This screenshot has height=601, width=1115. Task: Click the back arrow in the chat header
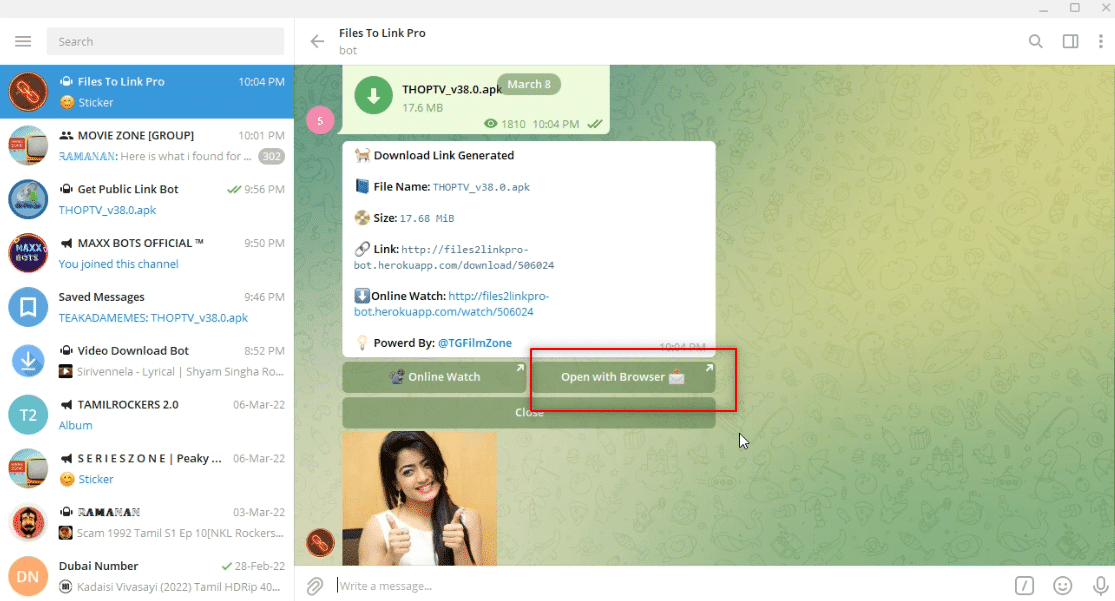point(317,41)
